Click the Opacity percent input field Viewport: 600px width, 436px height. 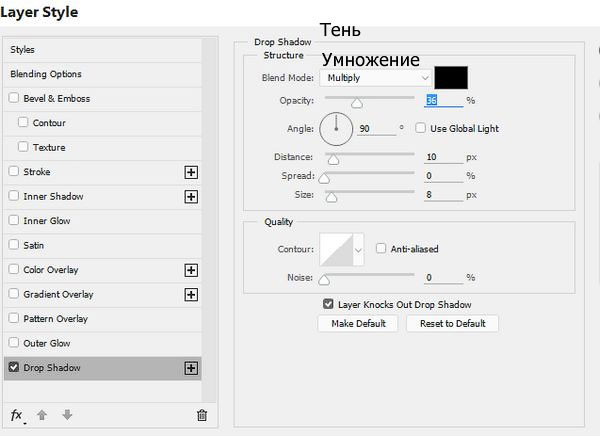coord(443,100)
